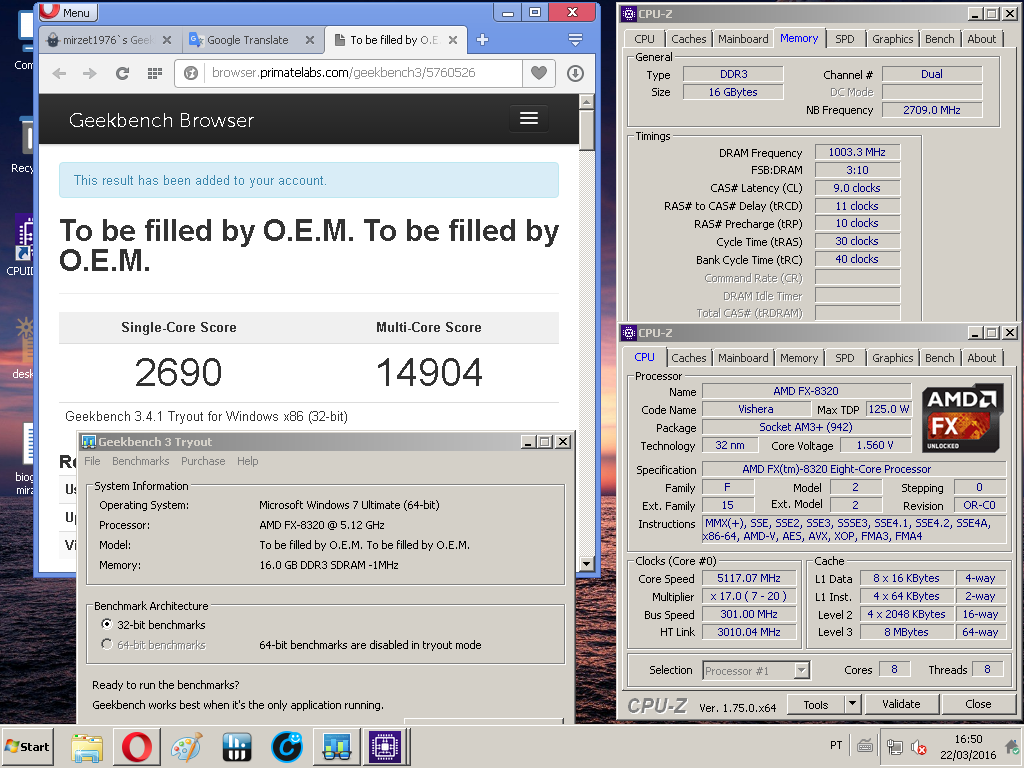Switch to mirzet1976's Geekbench tab

point(106,40)
